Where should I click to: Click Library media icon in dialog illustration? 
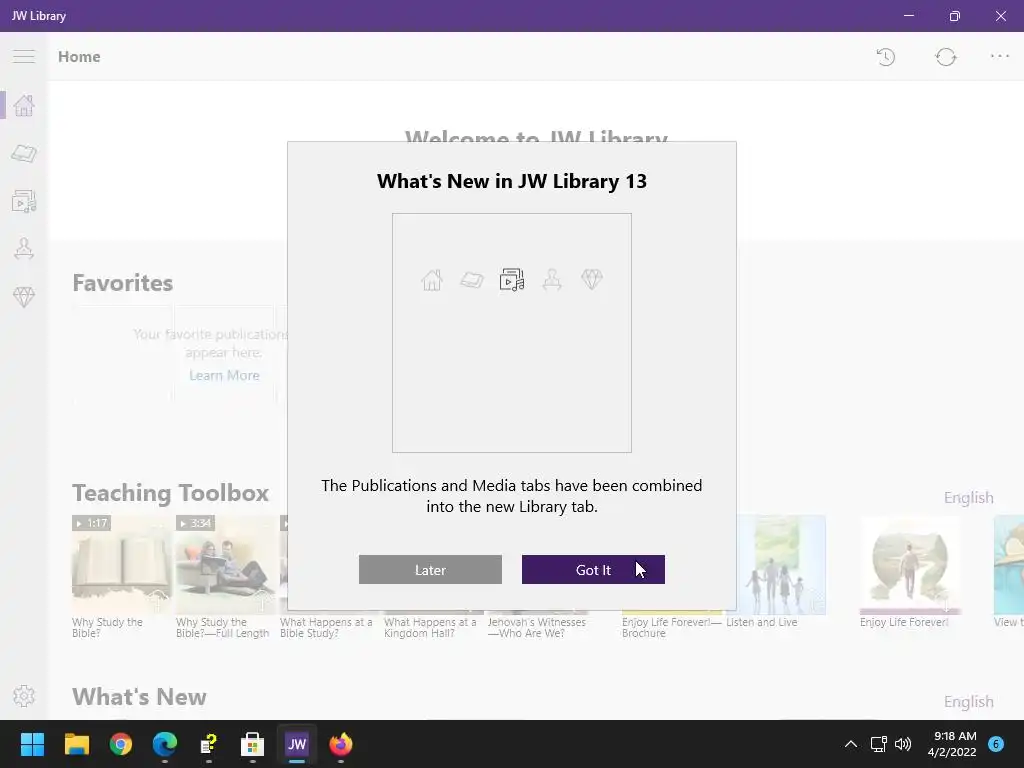[512, 280]
